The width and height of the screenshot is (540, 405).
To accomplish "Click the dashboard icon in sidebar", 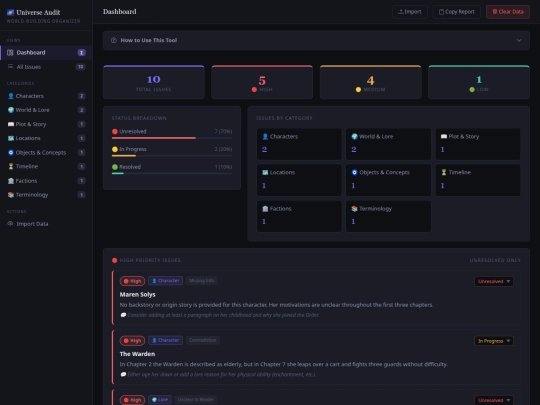I will 10,53.
